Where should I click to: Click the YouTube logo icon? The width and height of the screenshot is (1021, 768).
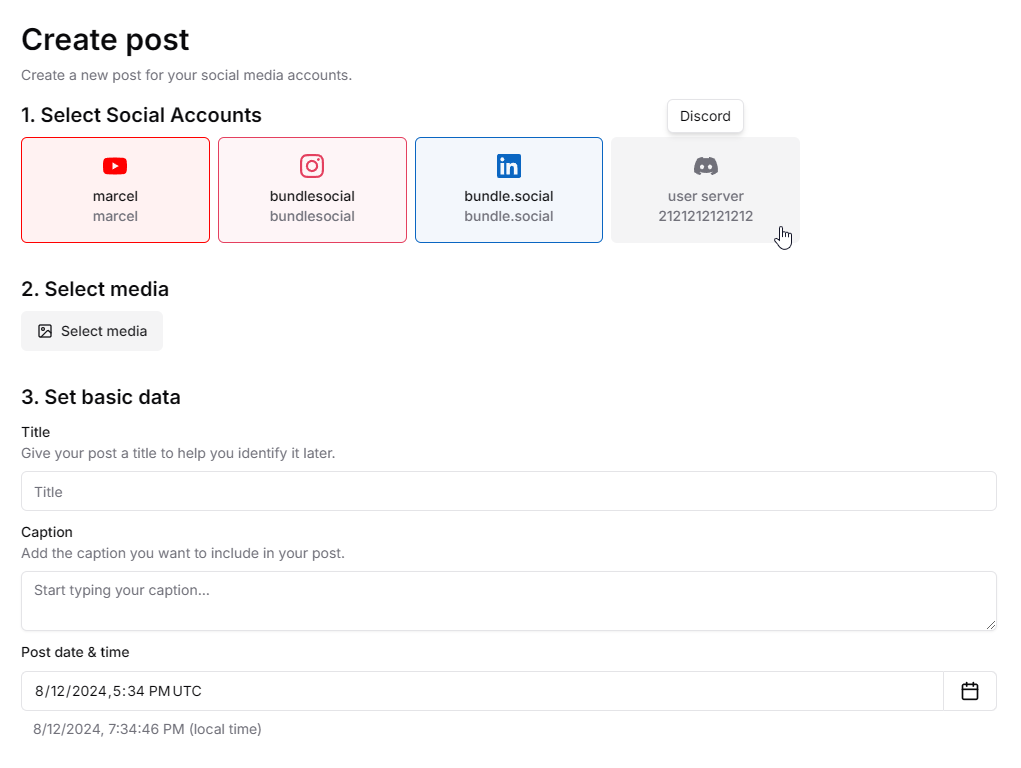tap(115, 166)
